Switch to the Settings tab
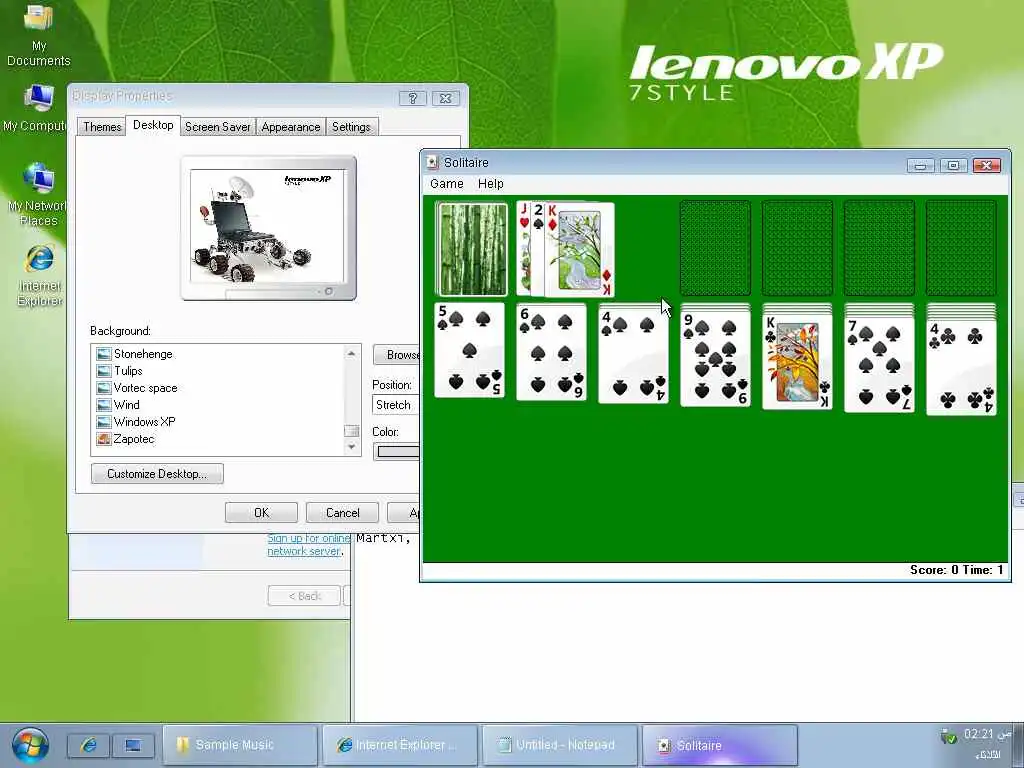Viewport: 1024px width, 768px height. tap(351, 127)
